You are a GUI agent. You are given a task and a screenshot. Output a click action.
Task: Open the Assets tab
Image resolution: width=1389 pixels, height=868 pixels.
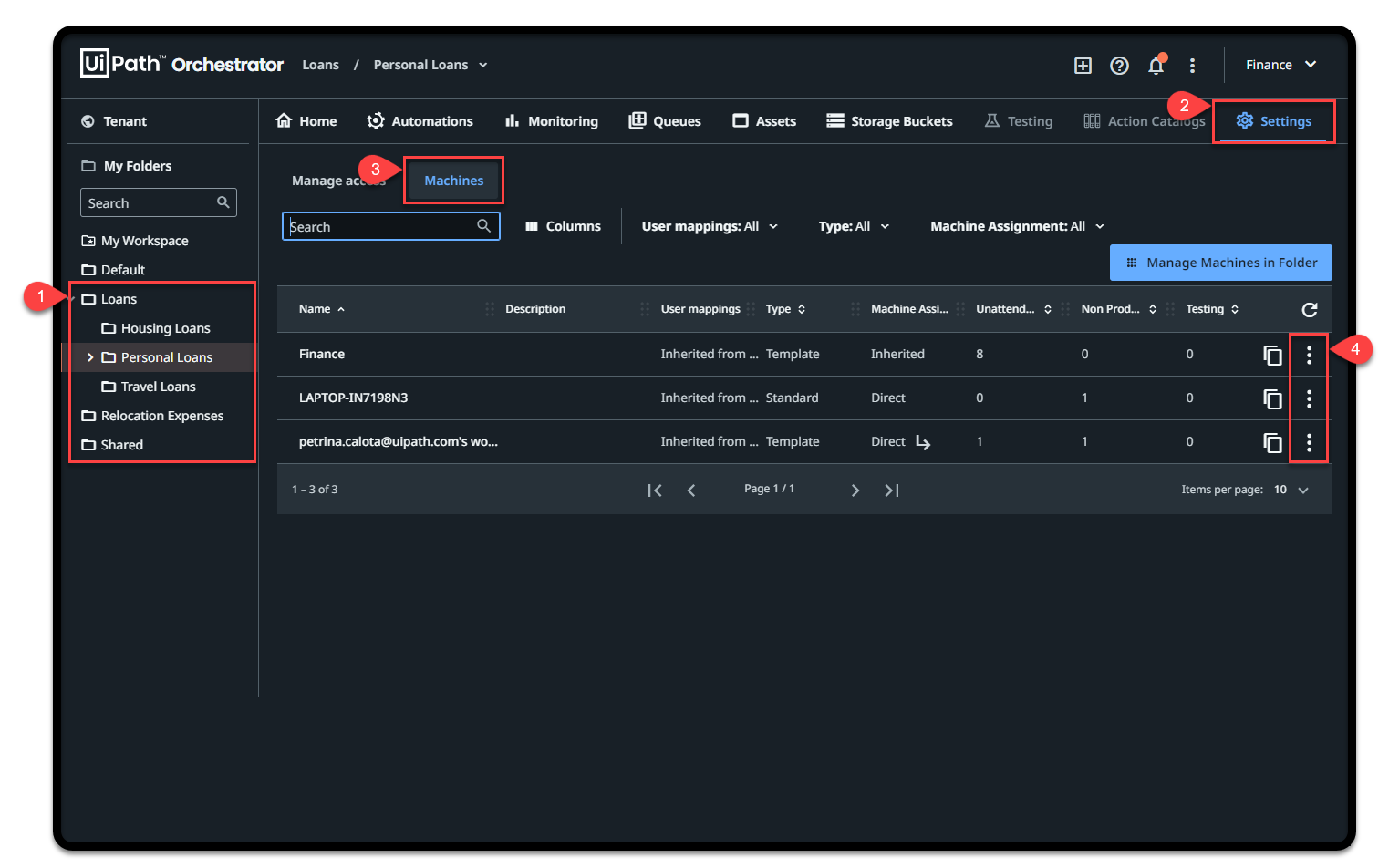click(764, 121)
